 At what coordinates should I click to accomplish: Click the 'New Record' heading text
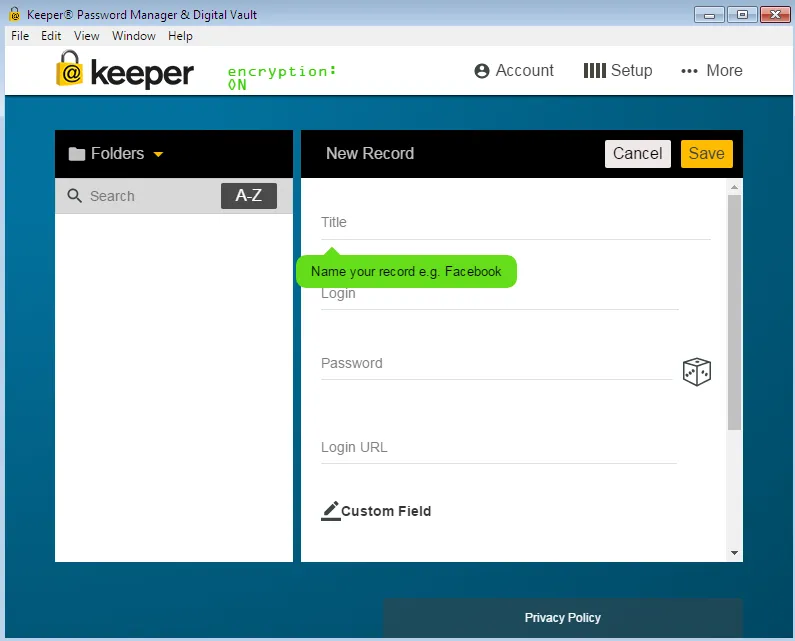coord(370,153)
